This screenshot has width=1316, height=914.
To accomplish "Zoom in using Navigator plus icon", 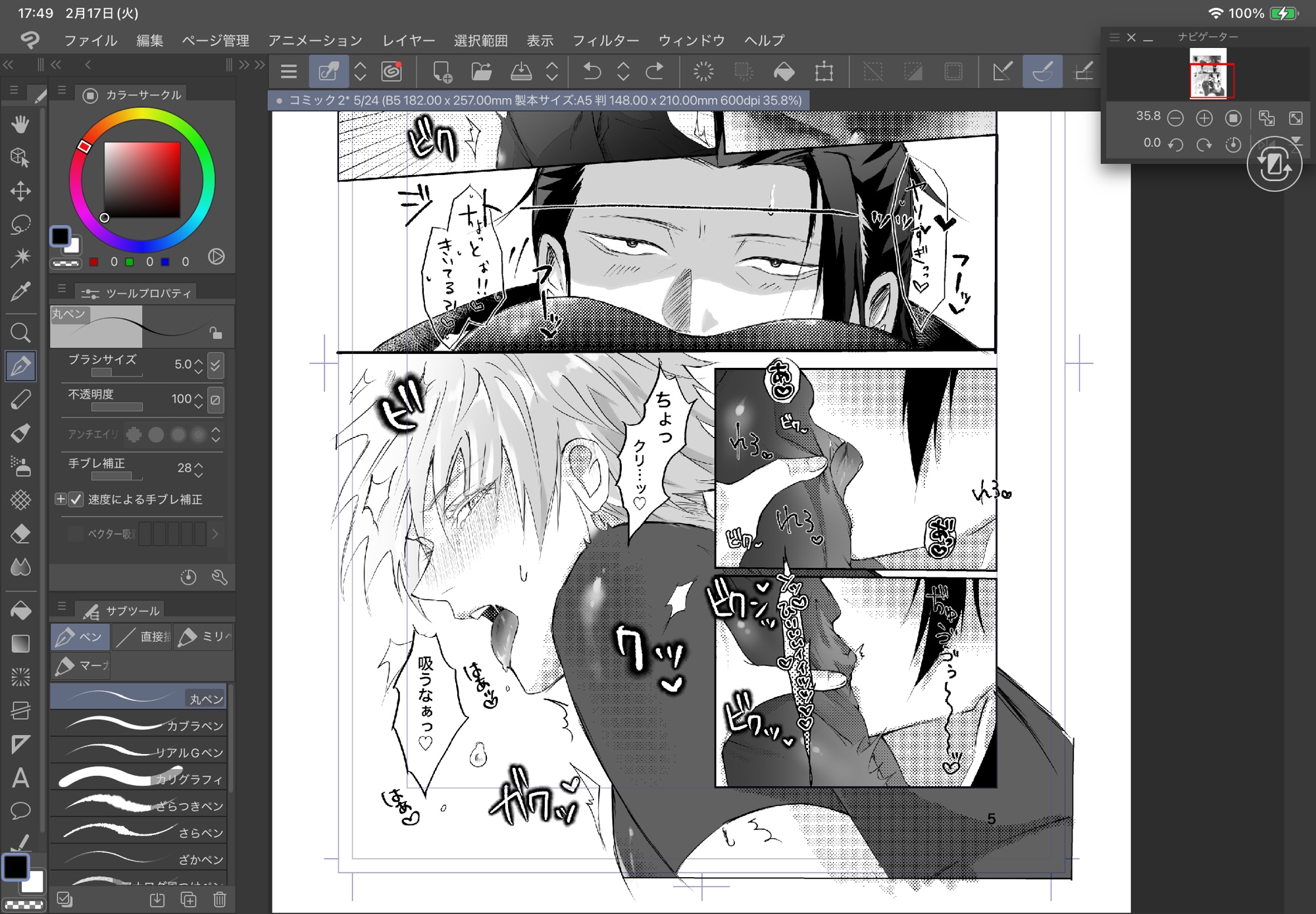I will pos(1204,118).
